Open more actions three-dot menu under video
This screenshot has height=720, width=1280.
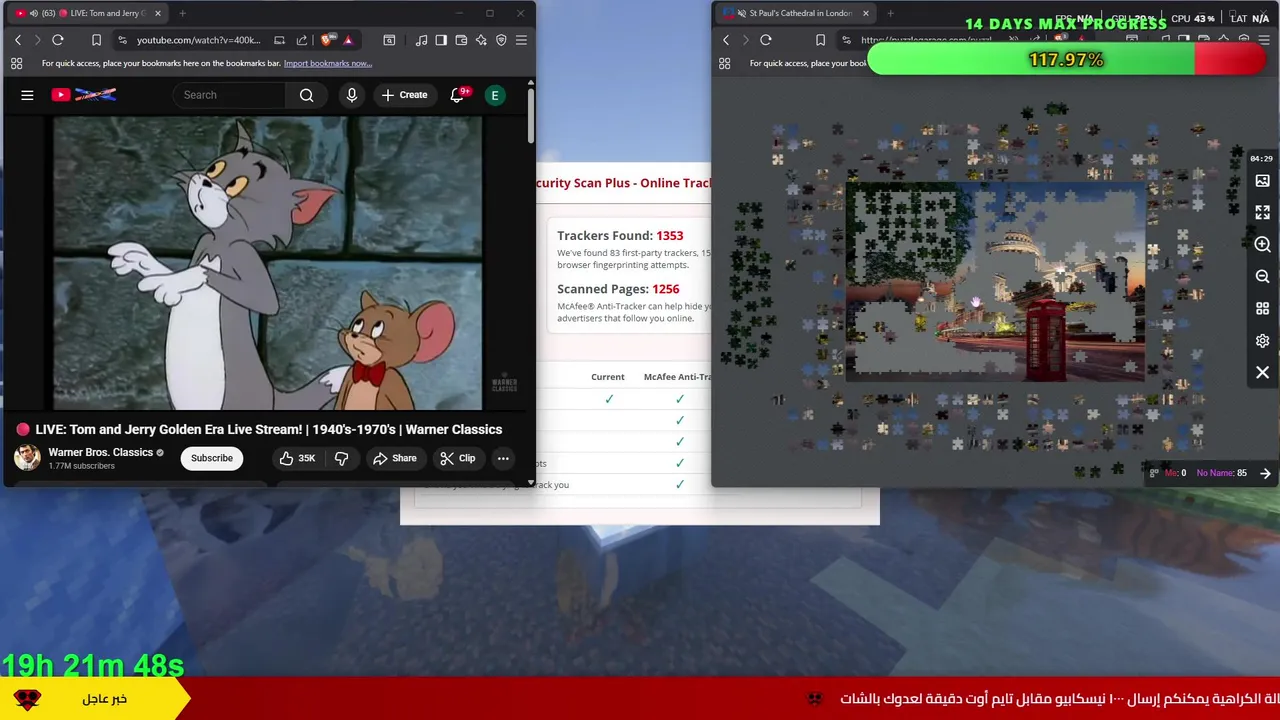(503, 458)
